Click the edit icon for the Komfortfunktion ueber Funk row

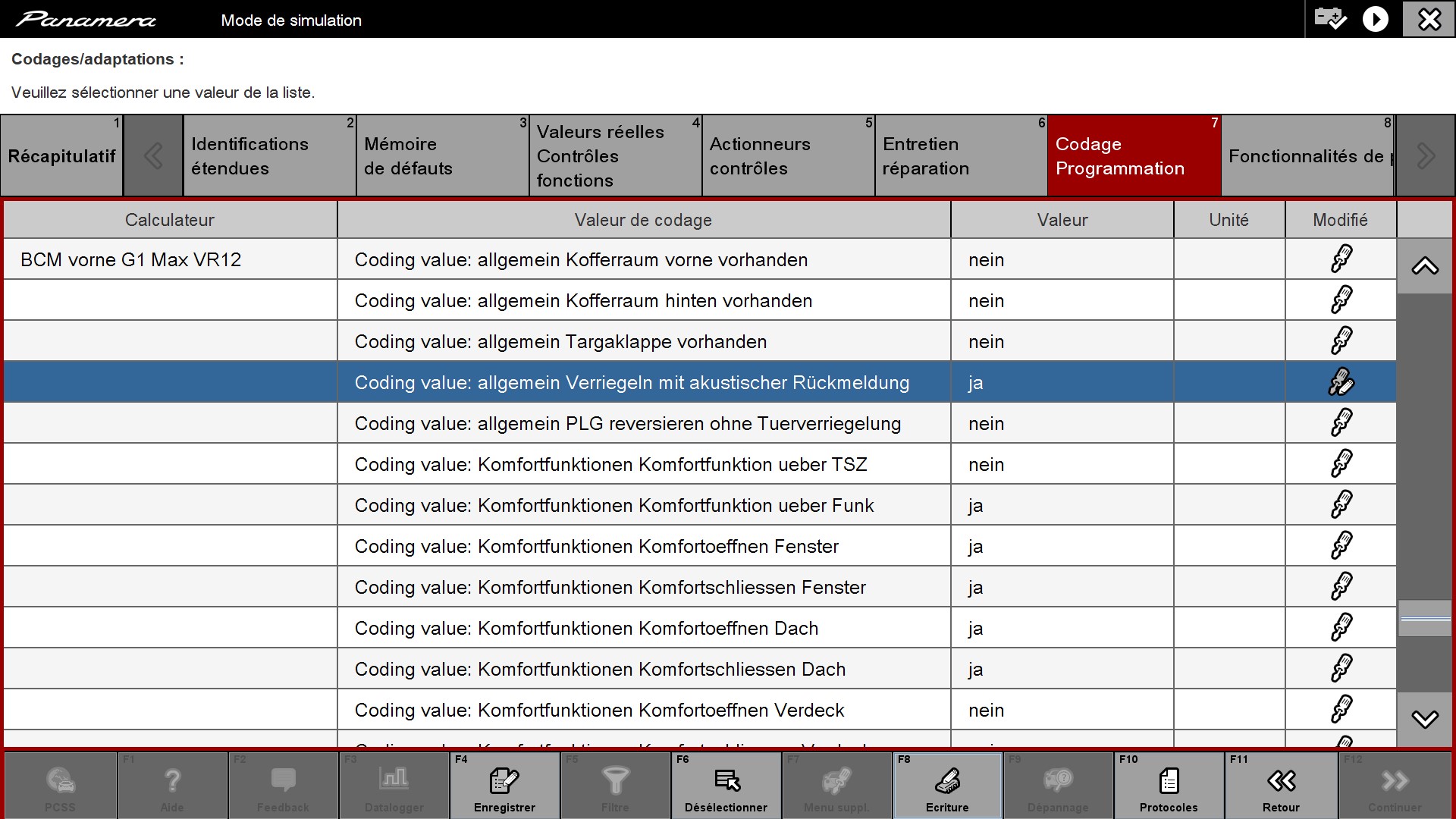[1341, 505]
